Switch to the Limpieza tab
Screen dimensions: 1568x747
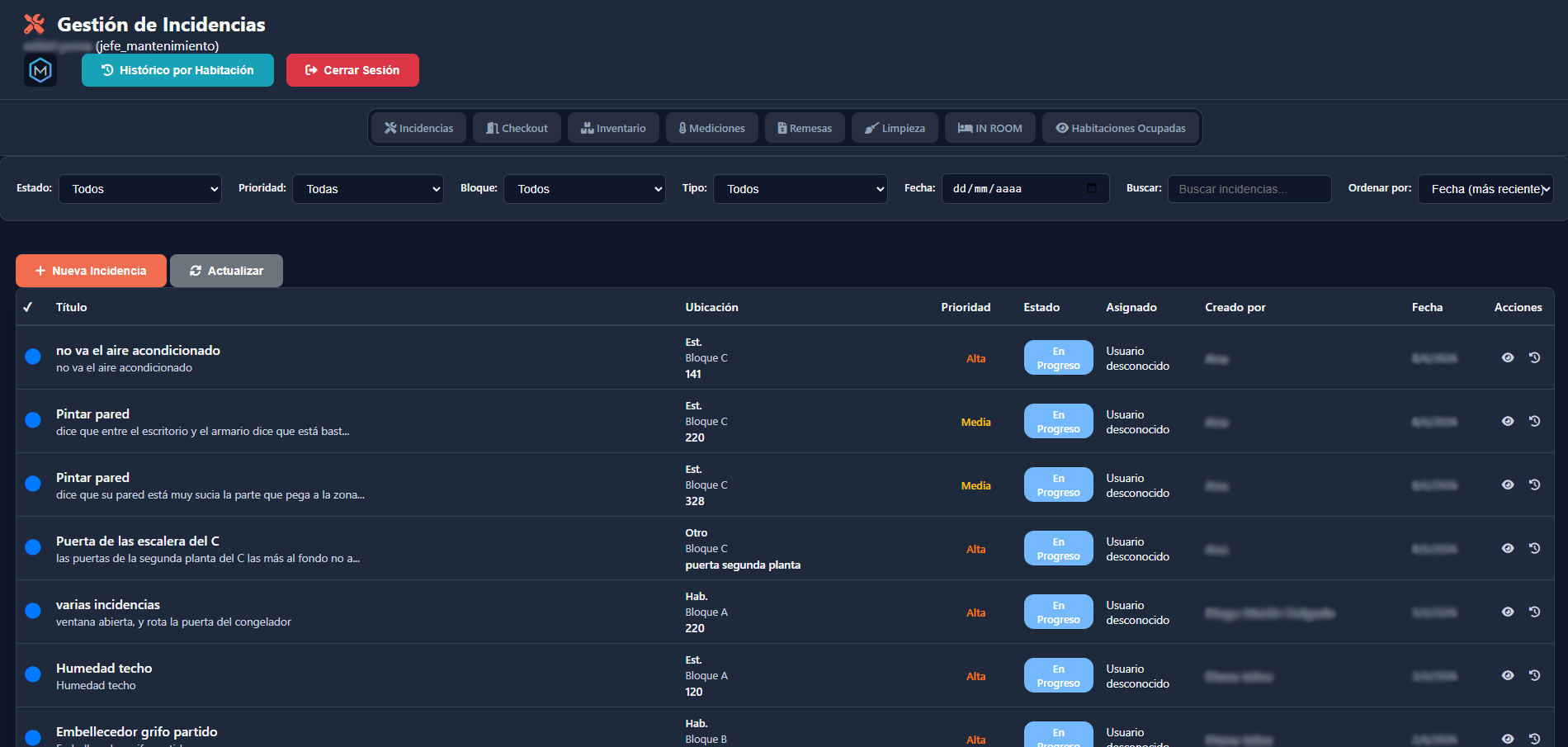click(x=895, y=128)
